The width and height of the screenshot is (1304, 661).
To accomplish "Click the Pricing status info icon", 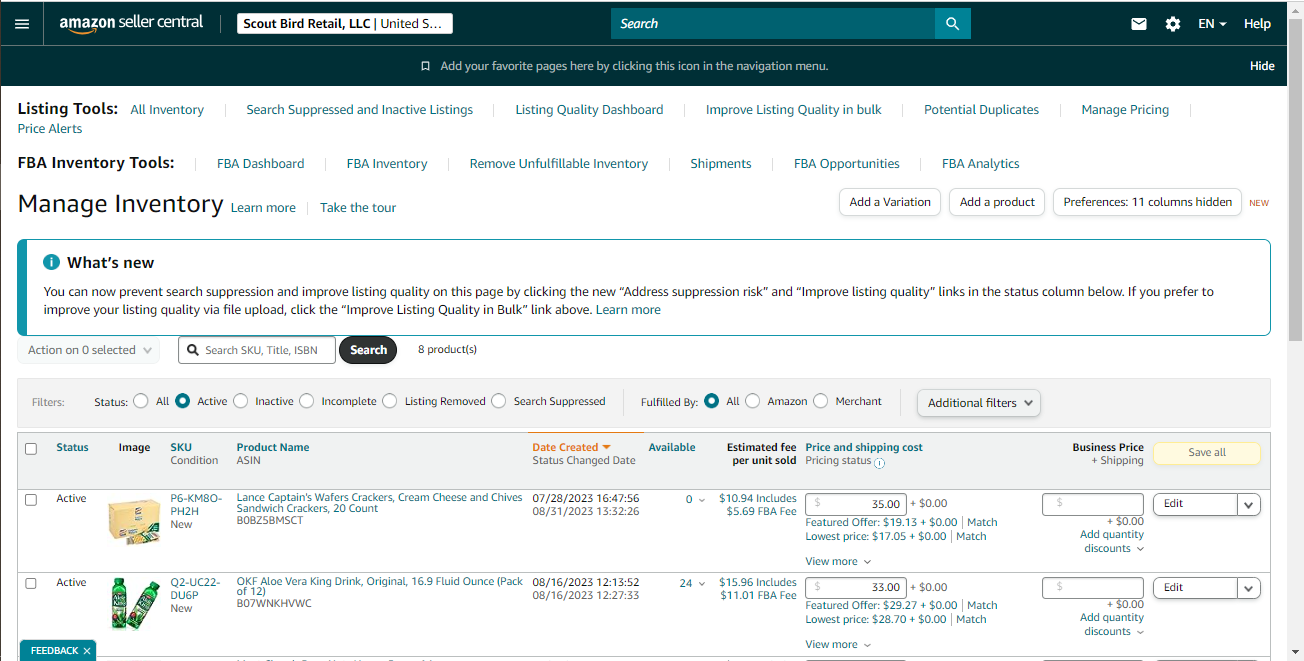I will (x=879, y=463).
